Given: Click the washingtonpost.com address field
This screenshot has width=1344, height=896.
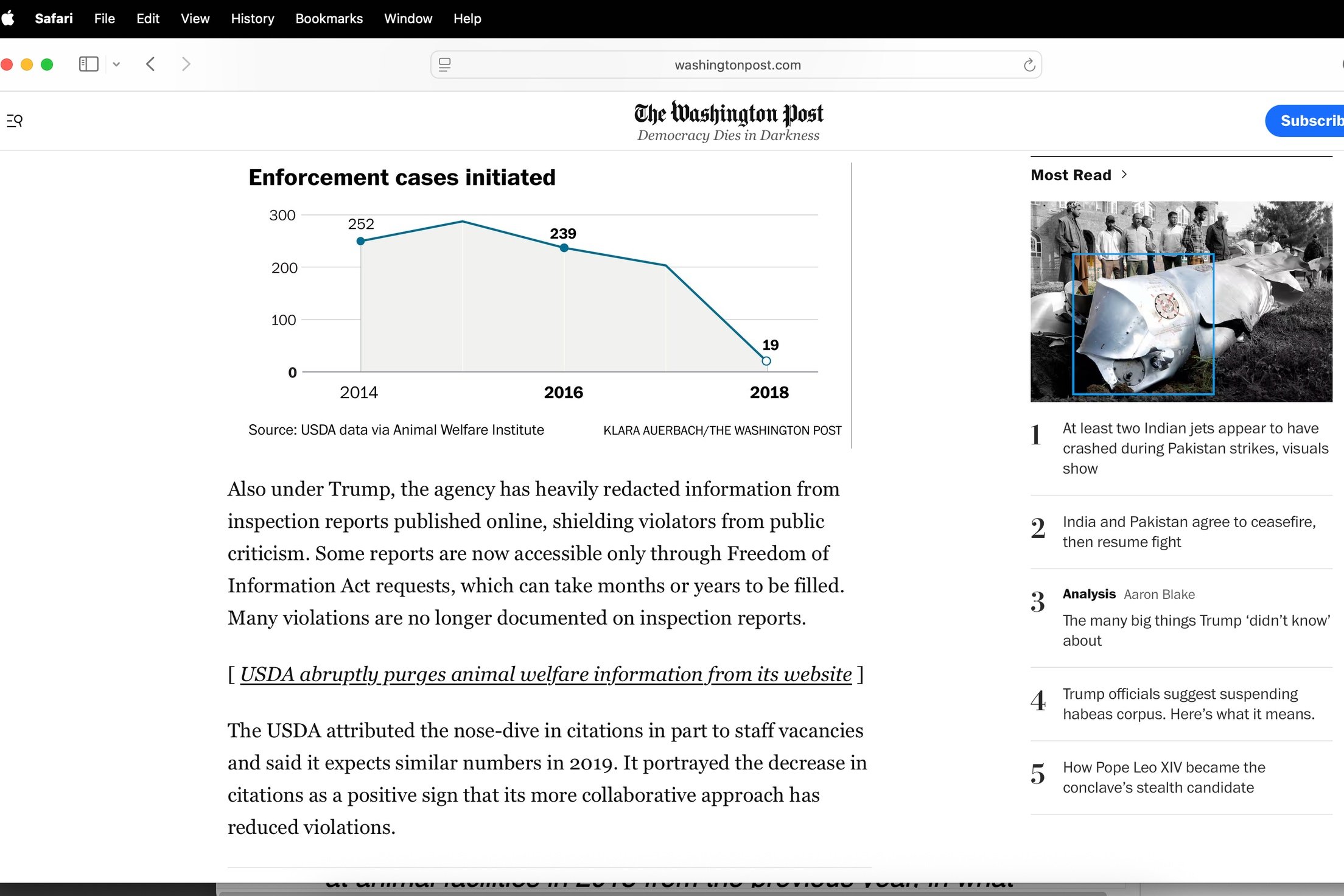Looking at the screenshot, I should pos(736,65).
